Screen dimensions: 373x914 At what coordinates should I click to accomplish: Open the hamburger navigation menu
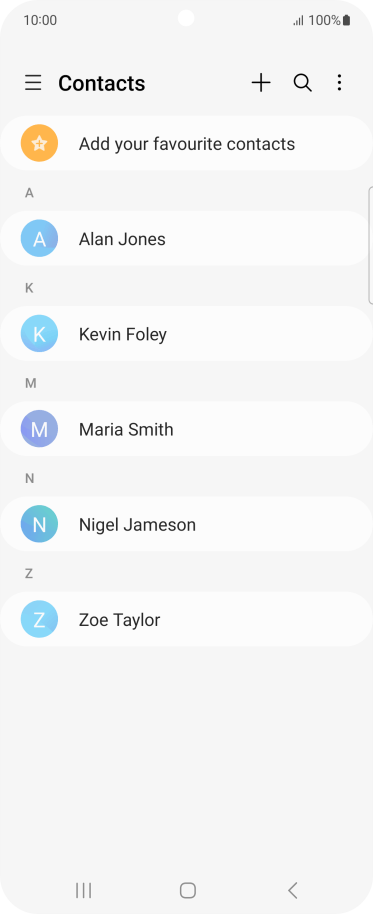[33, 83]
